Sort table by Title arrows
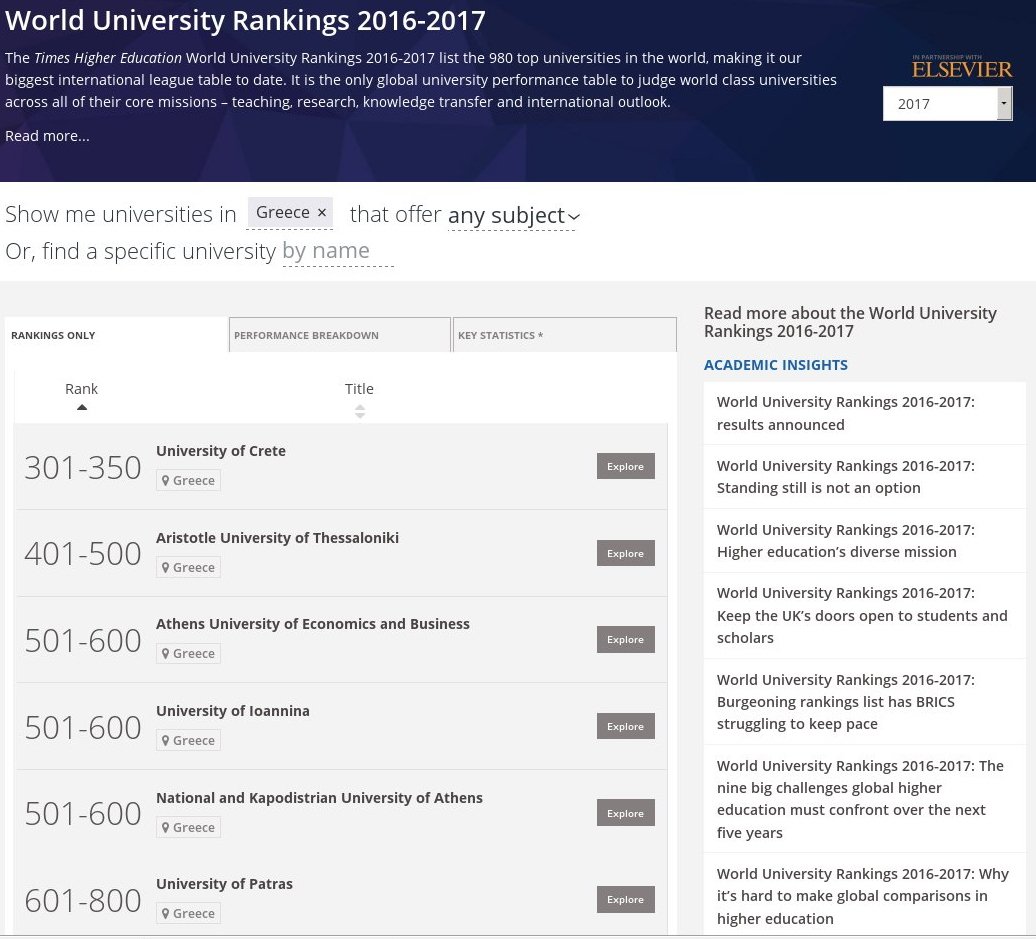This screenshot has height=939, width=1036. pyautogui.click(x=359, y=412)
